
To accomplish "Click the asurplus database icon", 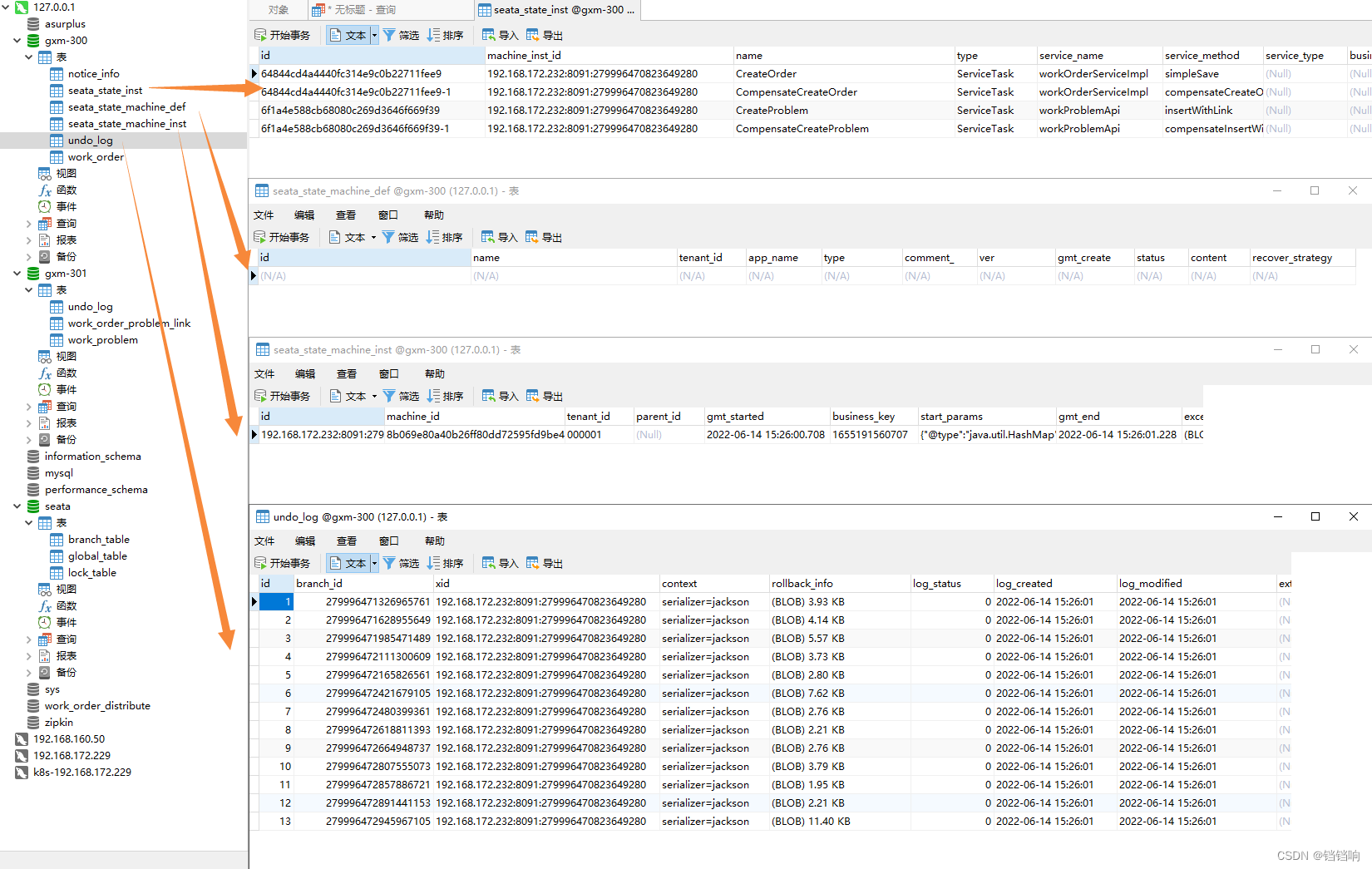I will (33, 24).
